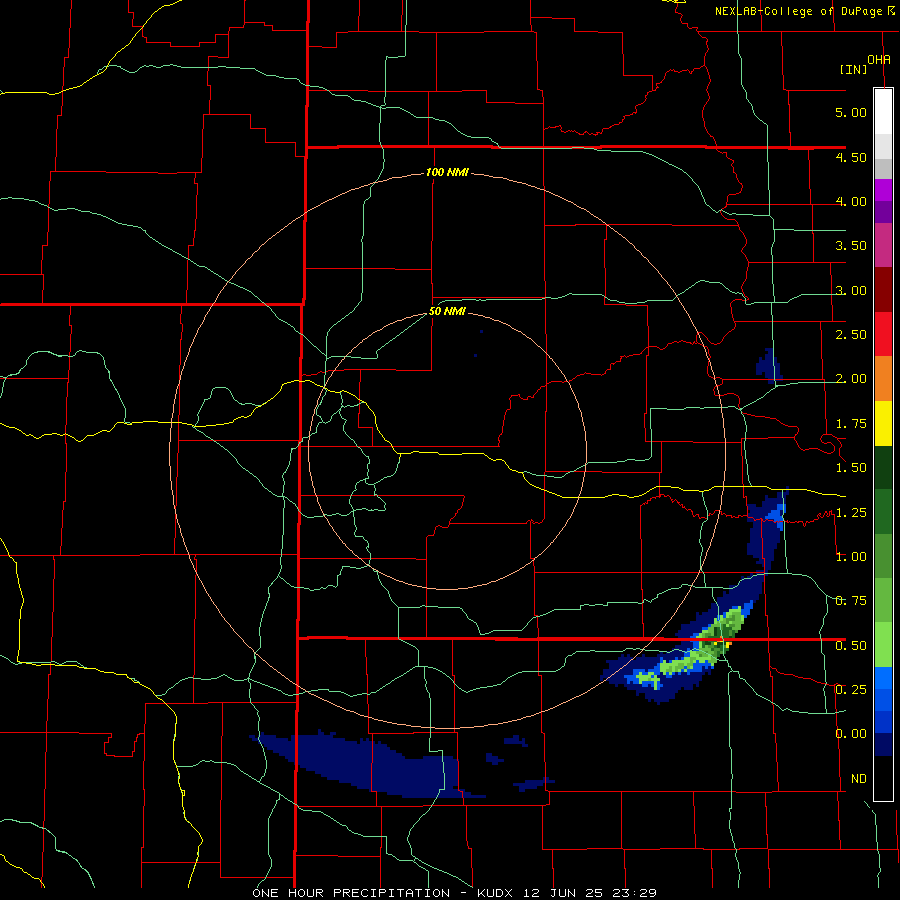The height and width of the screenshot is (900, 900).
Task: Select the 4.00 legend value
Action: pyautogui.click(x=851, y=201)
